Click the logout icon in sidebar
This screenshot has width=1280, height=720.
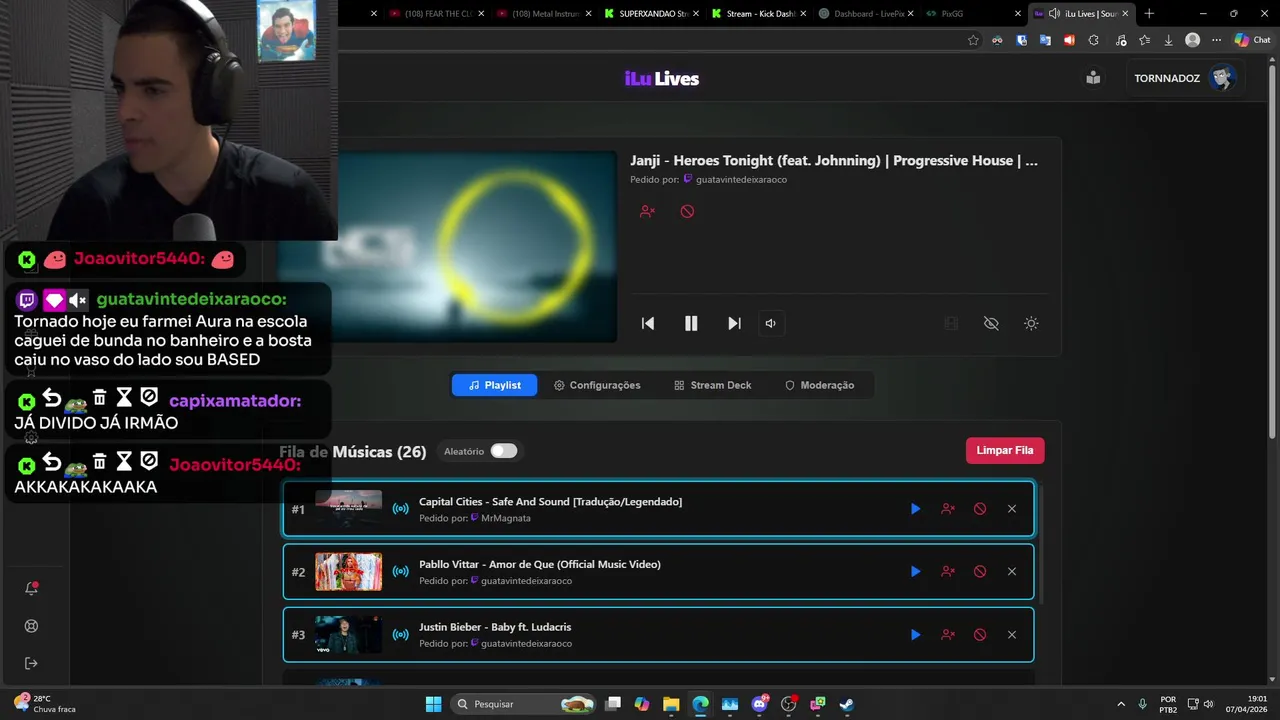[31, 663]
